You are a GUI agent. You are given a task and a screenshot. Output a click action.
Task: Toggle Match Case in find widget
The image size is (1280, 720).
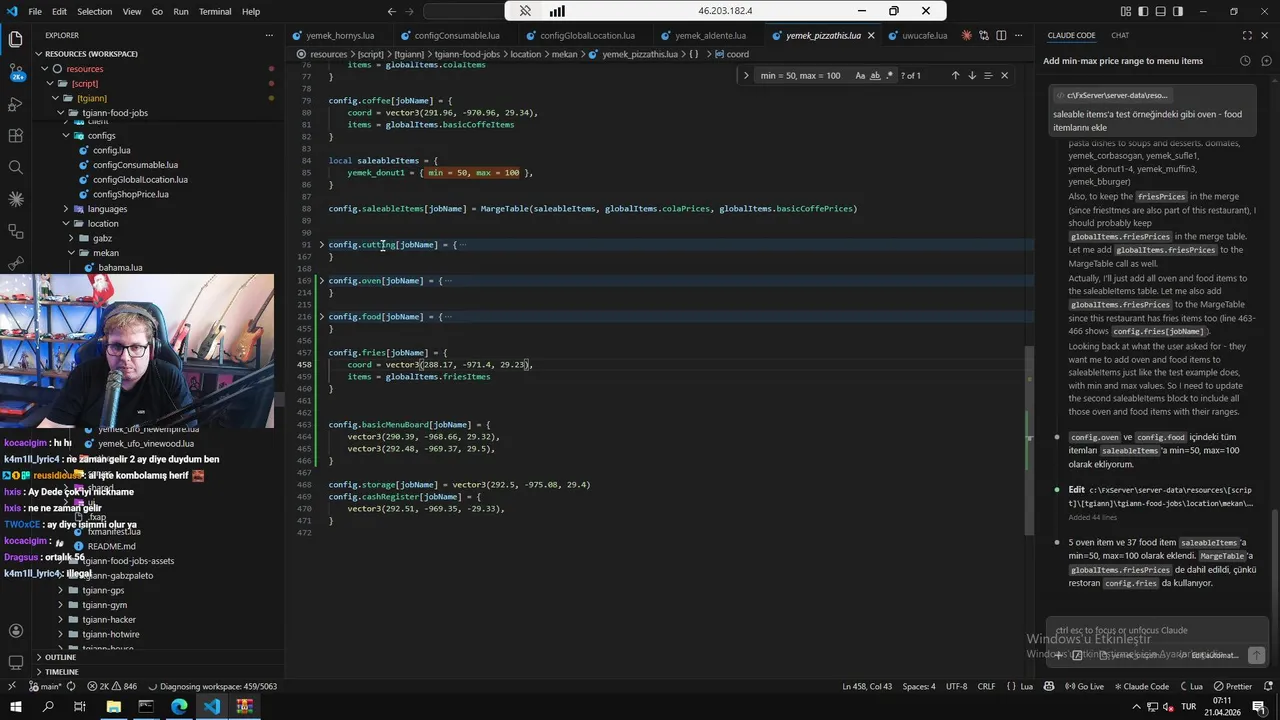(860, 75)
